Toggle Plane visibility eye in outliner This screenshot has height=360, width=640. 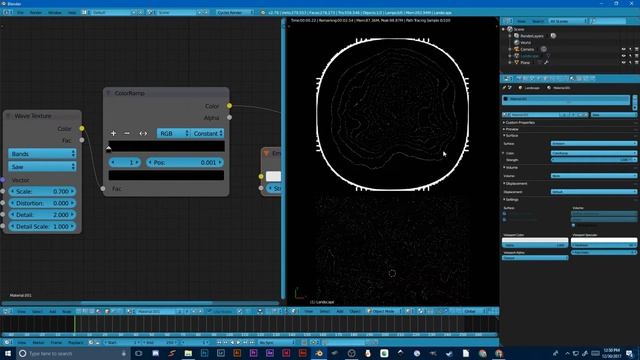pos(623,62)
